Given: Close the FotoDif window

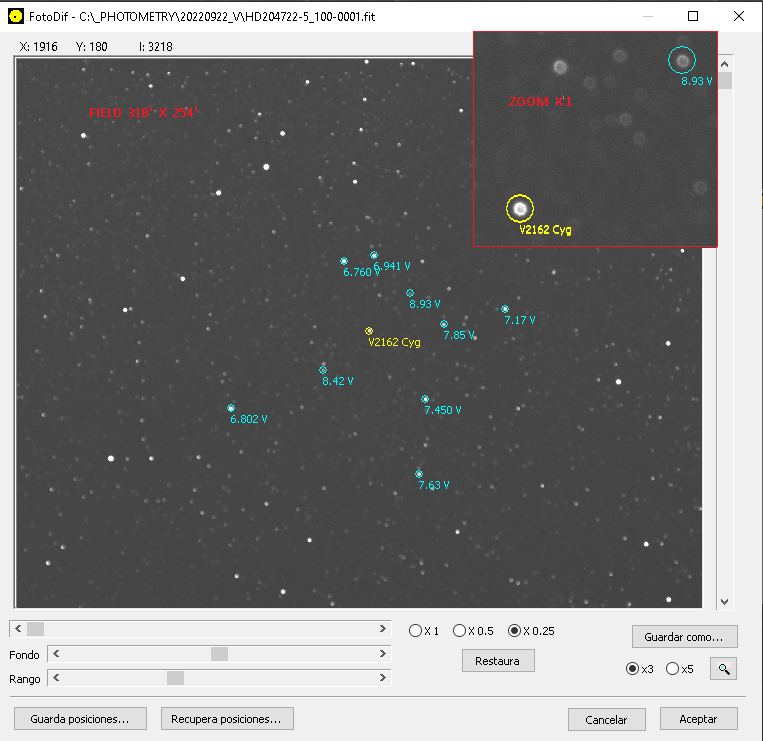Looking at the screenshot, I should tap(739, 17).
